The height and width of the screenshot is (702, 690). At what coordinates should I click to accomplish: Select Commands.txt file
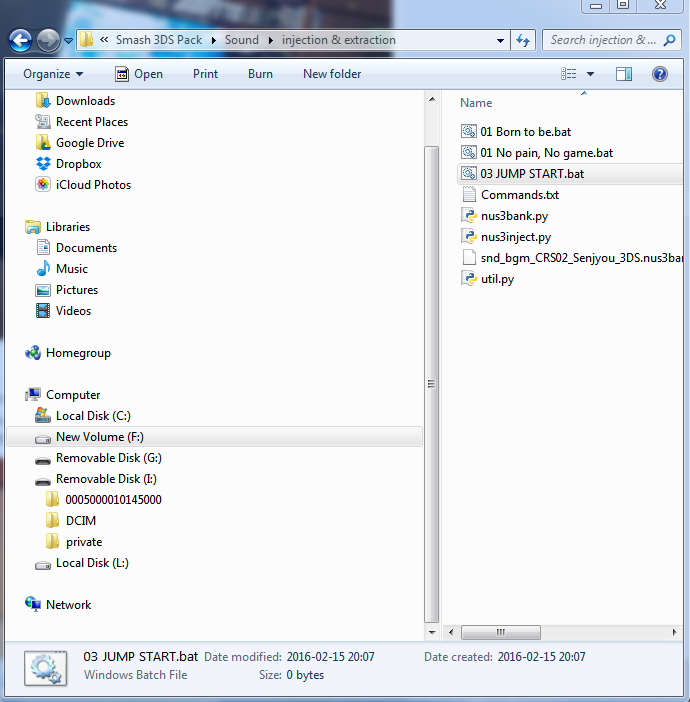[510, 195]
